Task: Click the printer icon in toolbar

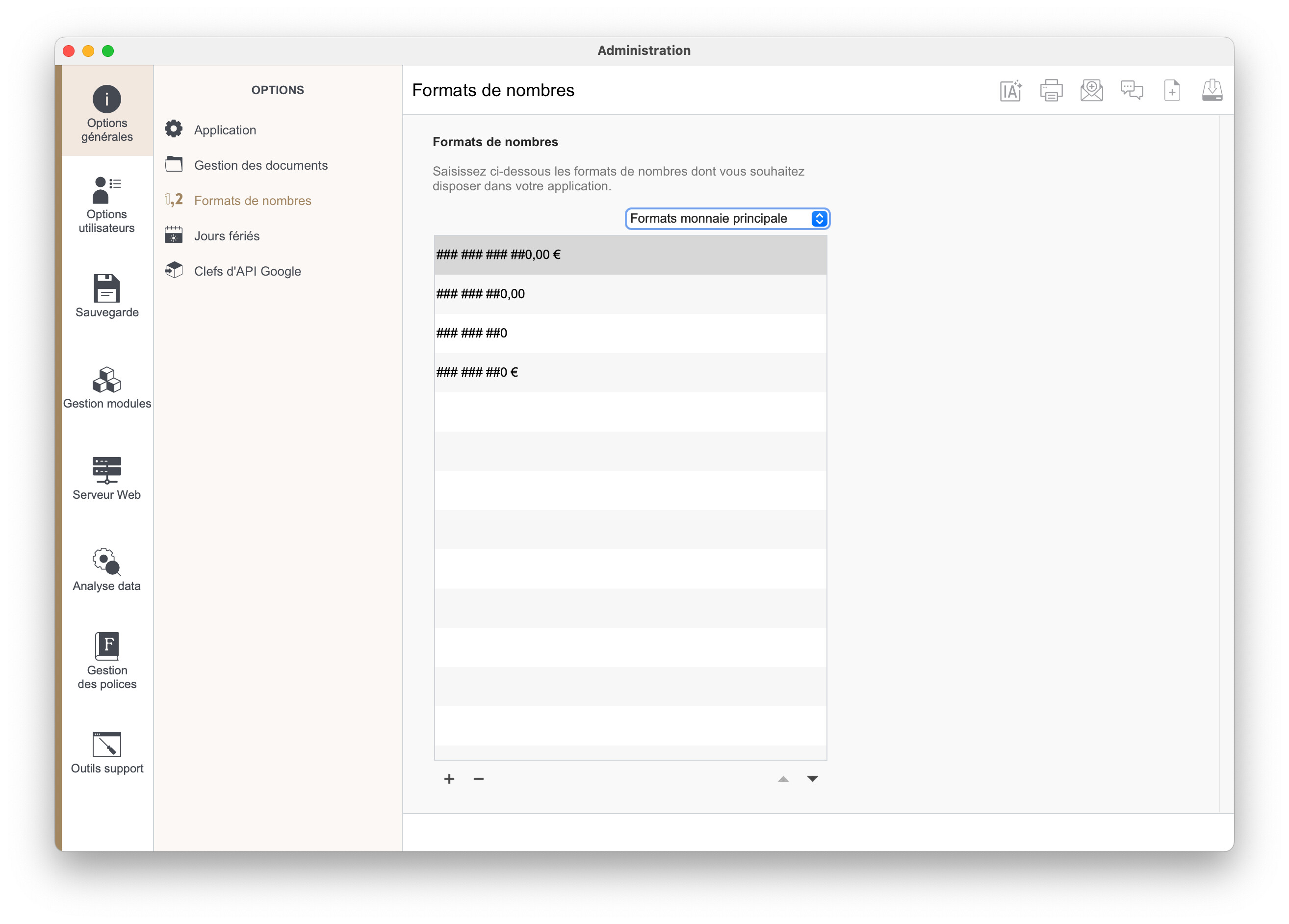Action: pyautogui.click(x=1051, y=90)
